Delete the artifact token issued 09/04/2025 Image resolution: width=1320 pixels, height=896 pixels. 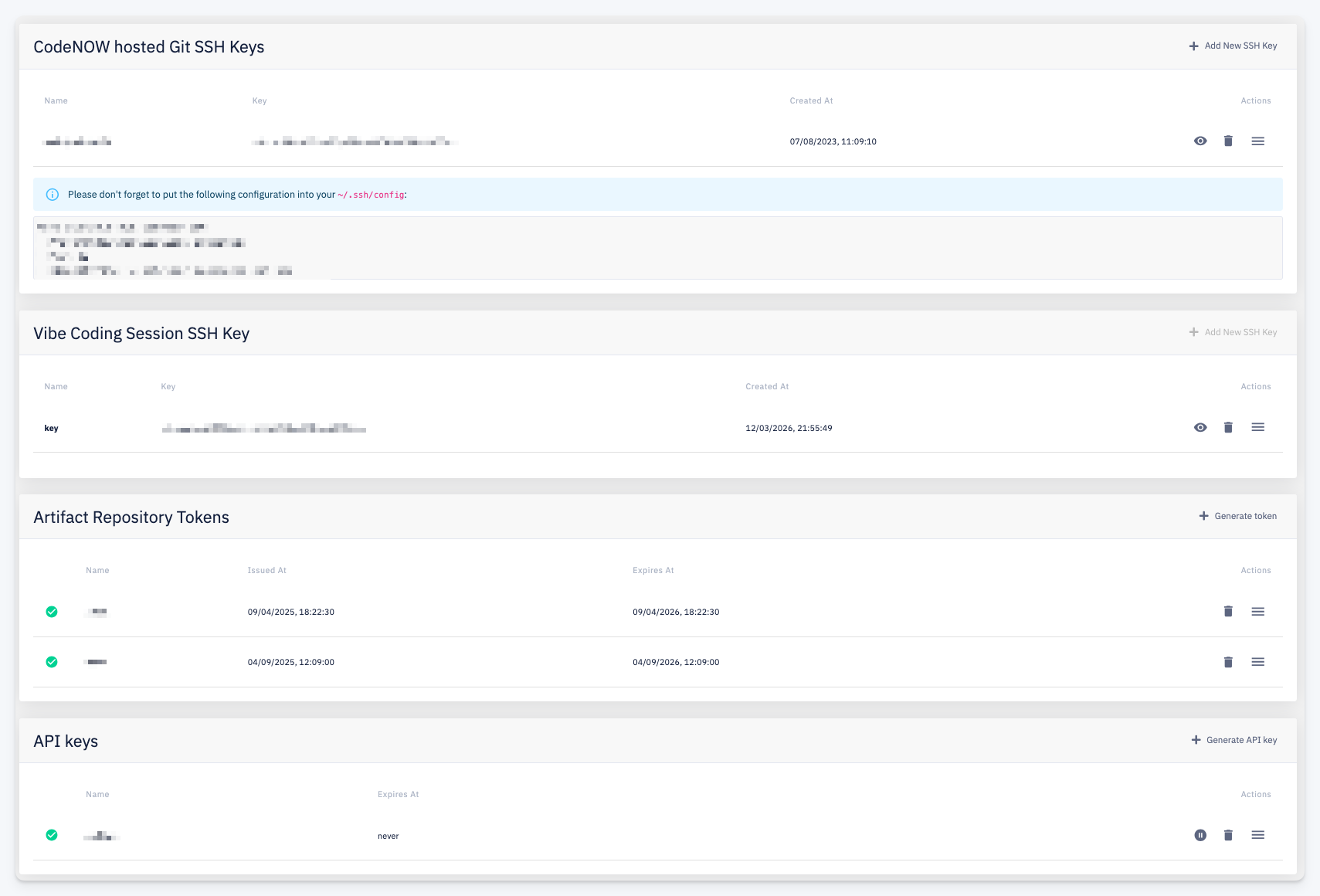1228,611
